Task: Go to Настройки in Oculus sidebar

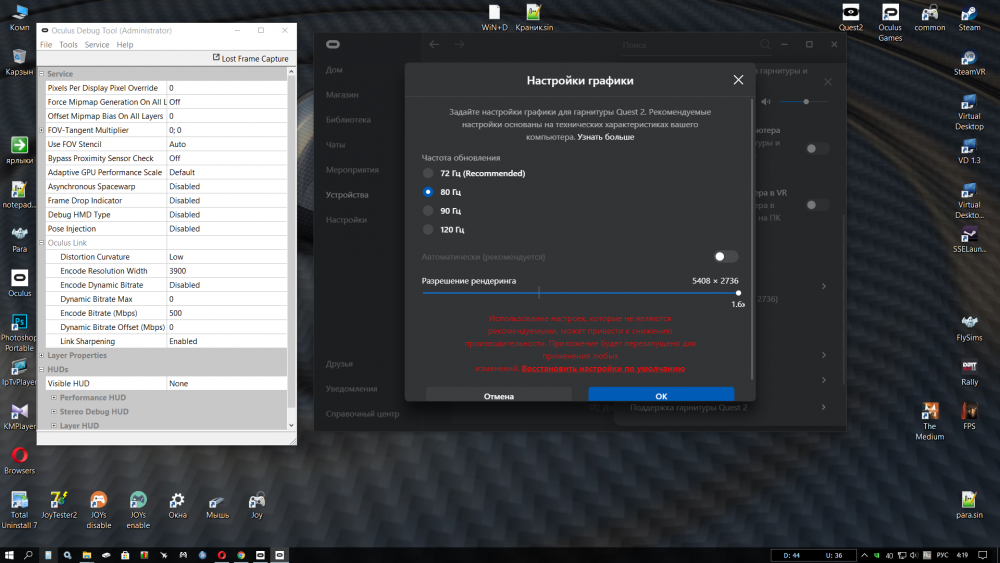Action: point(346,220)
